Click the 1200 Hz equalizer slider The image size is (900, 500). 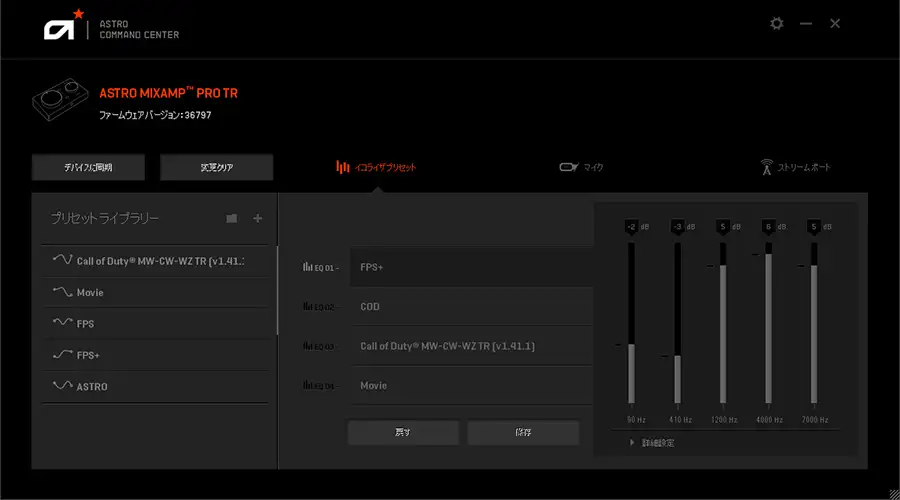(723, 323)
